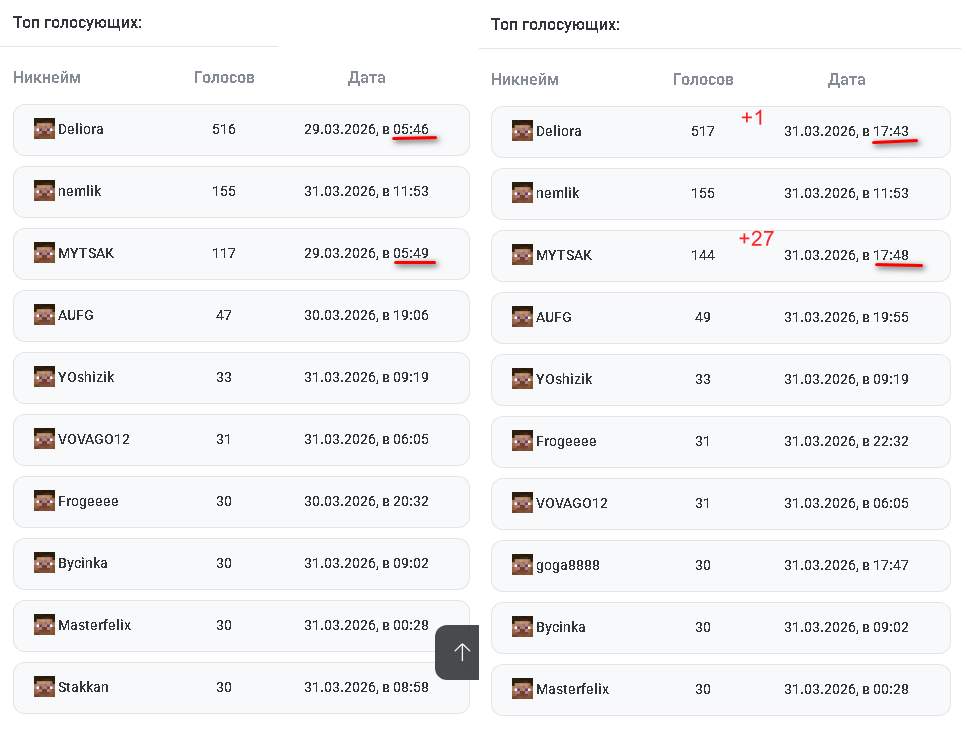Image resolution: width=967 pixels, height=730 pixels.
Task: Click Deliora's avatar beside 517 votes
Action: [x=522, y=131]
